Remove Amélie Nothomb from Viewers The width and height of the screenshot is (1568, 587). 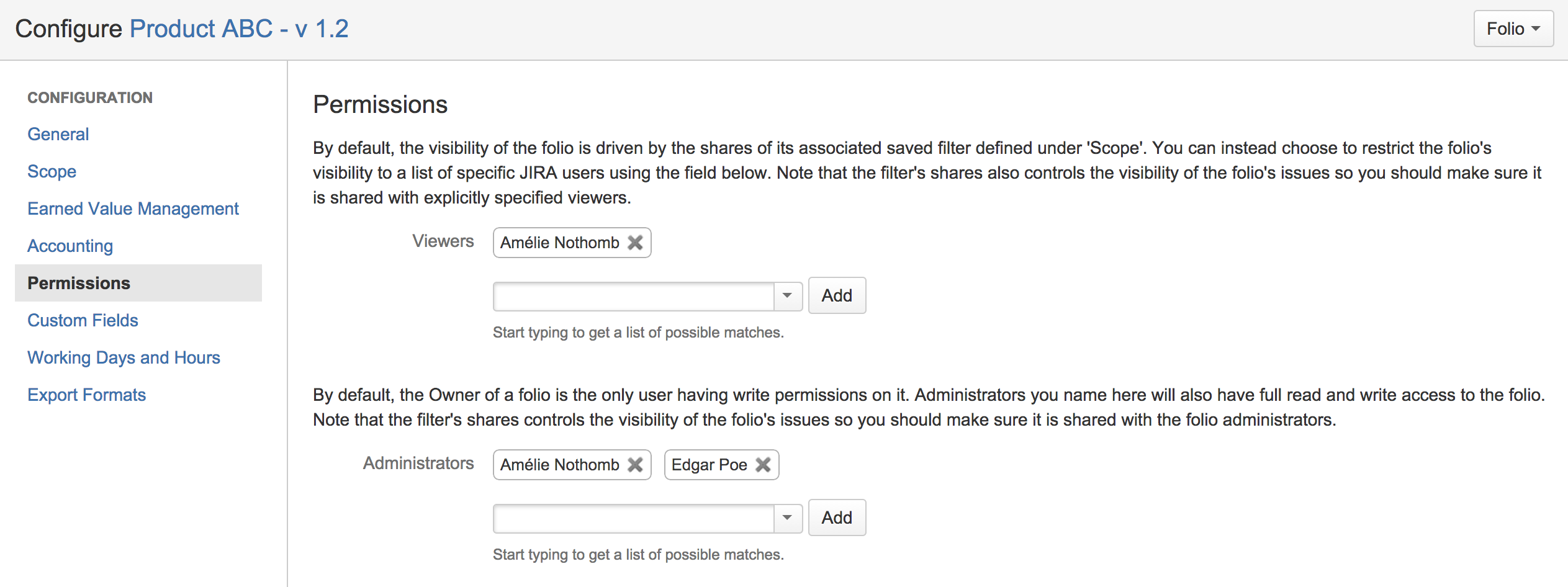(635, 243)
